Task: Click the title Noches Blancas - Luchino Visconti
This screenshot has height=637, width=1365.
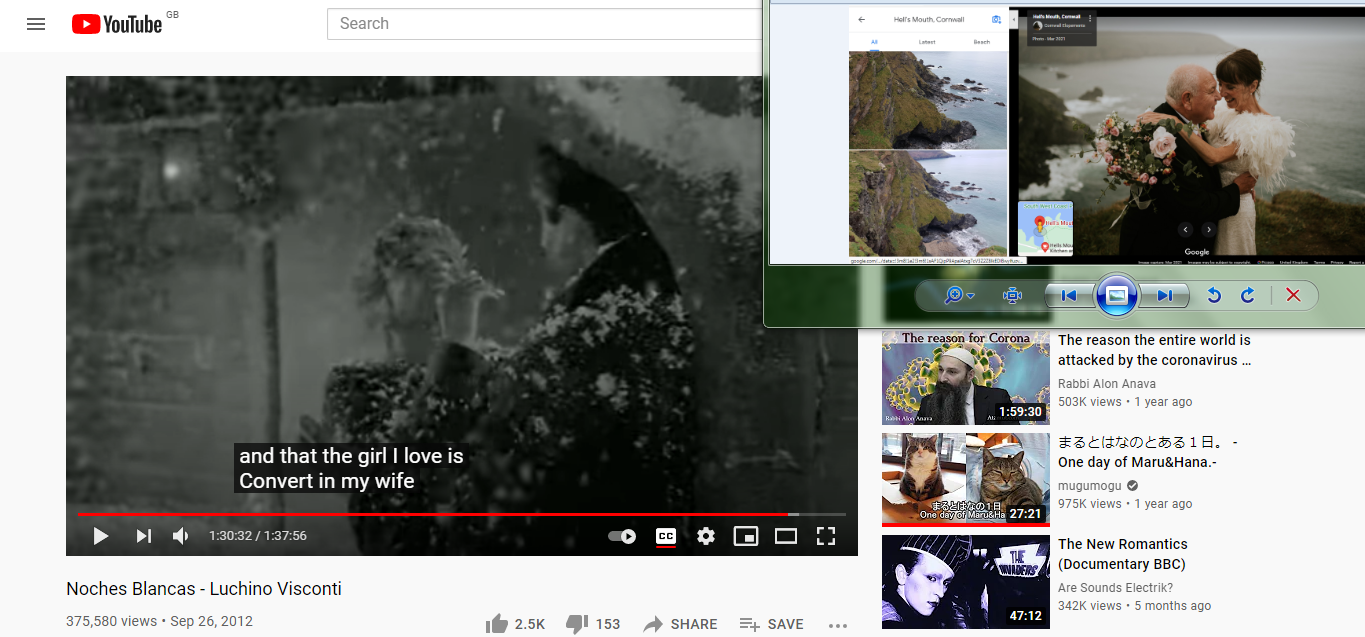Action: pos(204,589)
